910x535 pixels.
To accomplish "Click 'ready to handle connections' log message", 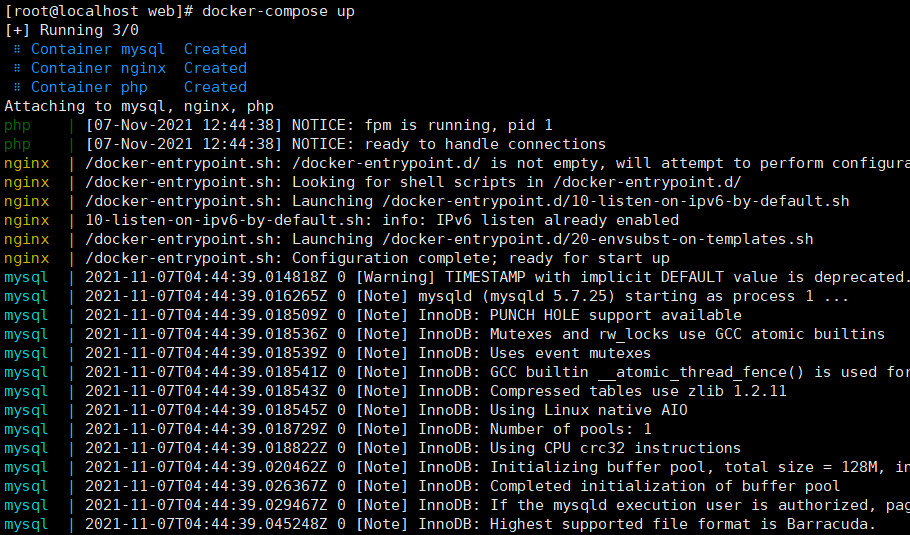I will (x=485, y=144).
